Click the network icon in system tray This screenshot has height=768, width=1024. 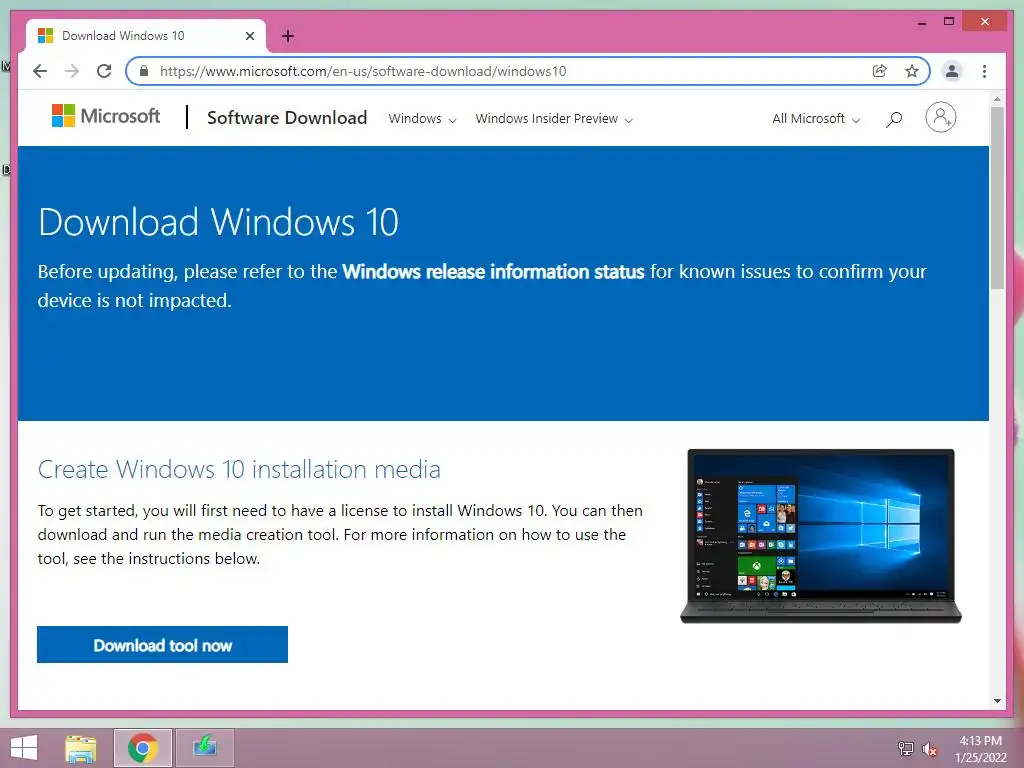pos(905,748)
